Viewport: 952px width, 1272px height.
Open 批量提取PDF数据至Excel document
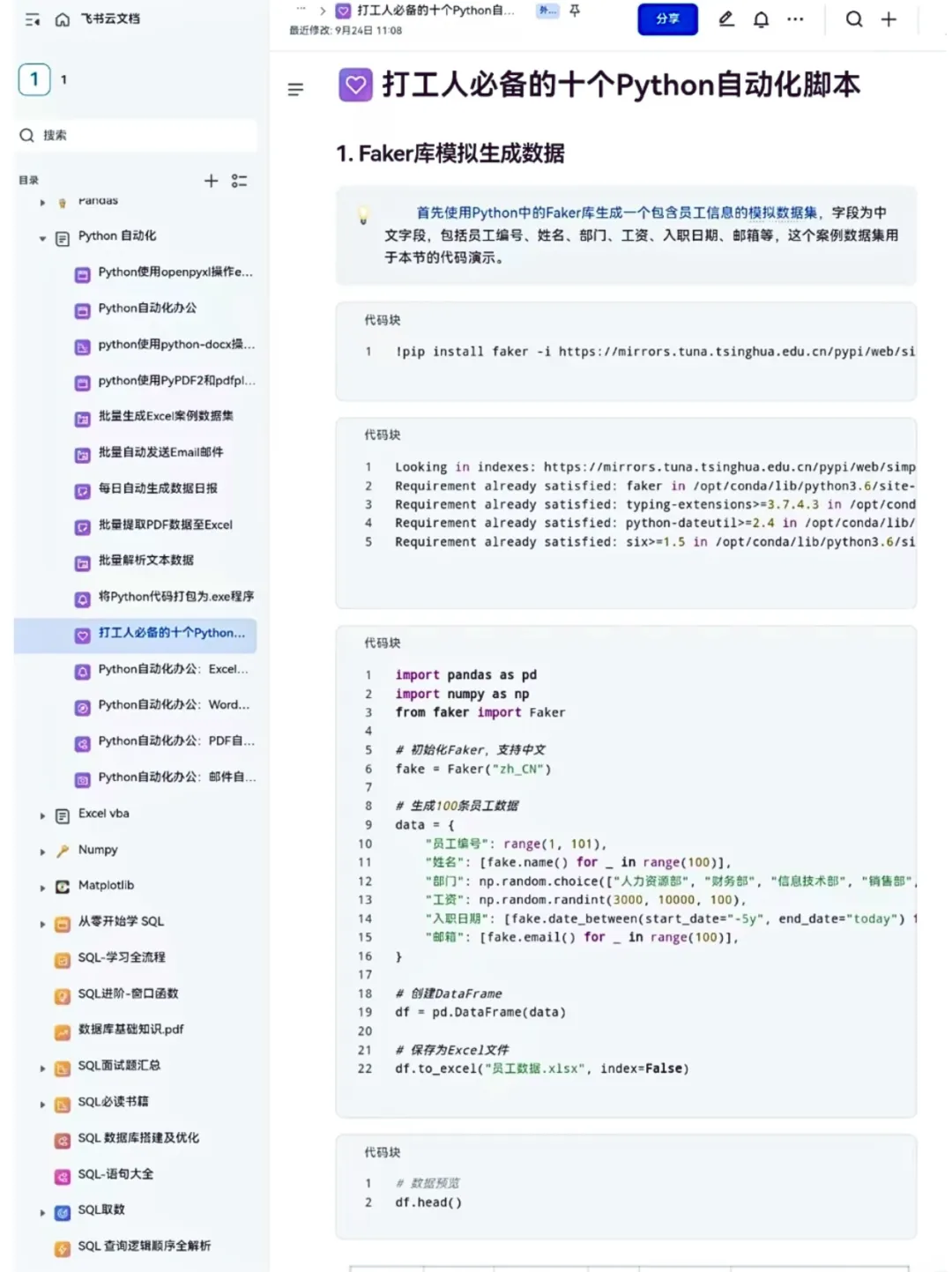pos(165,524)
